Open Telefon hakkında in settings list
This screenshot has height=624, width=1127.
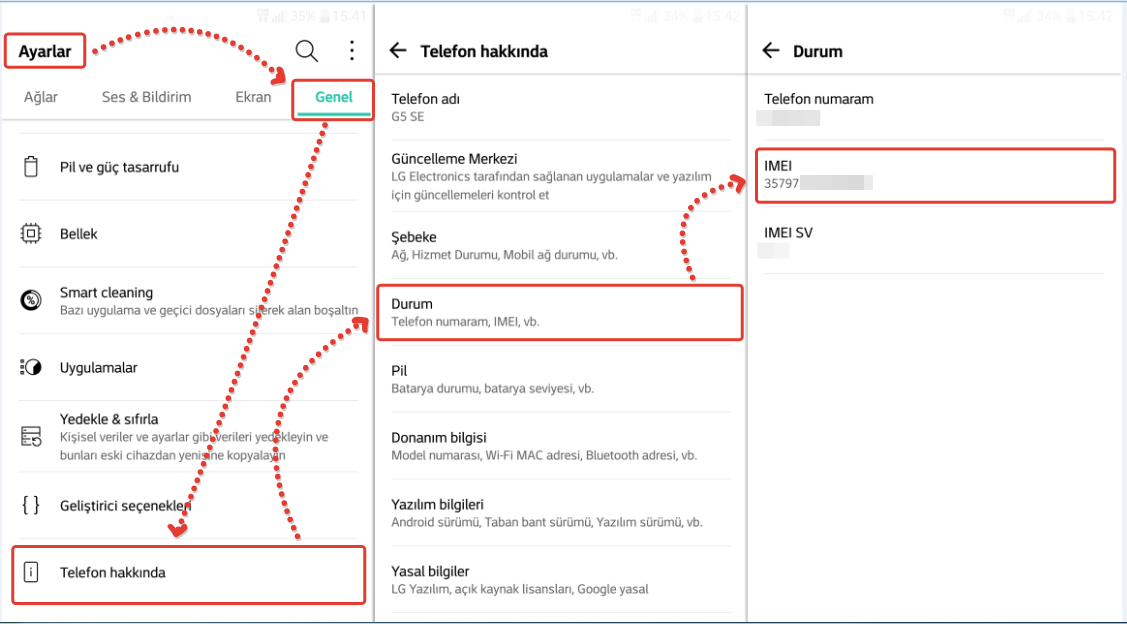[188, 573]
